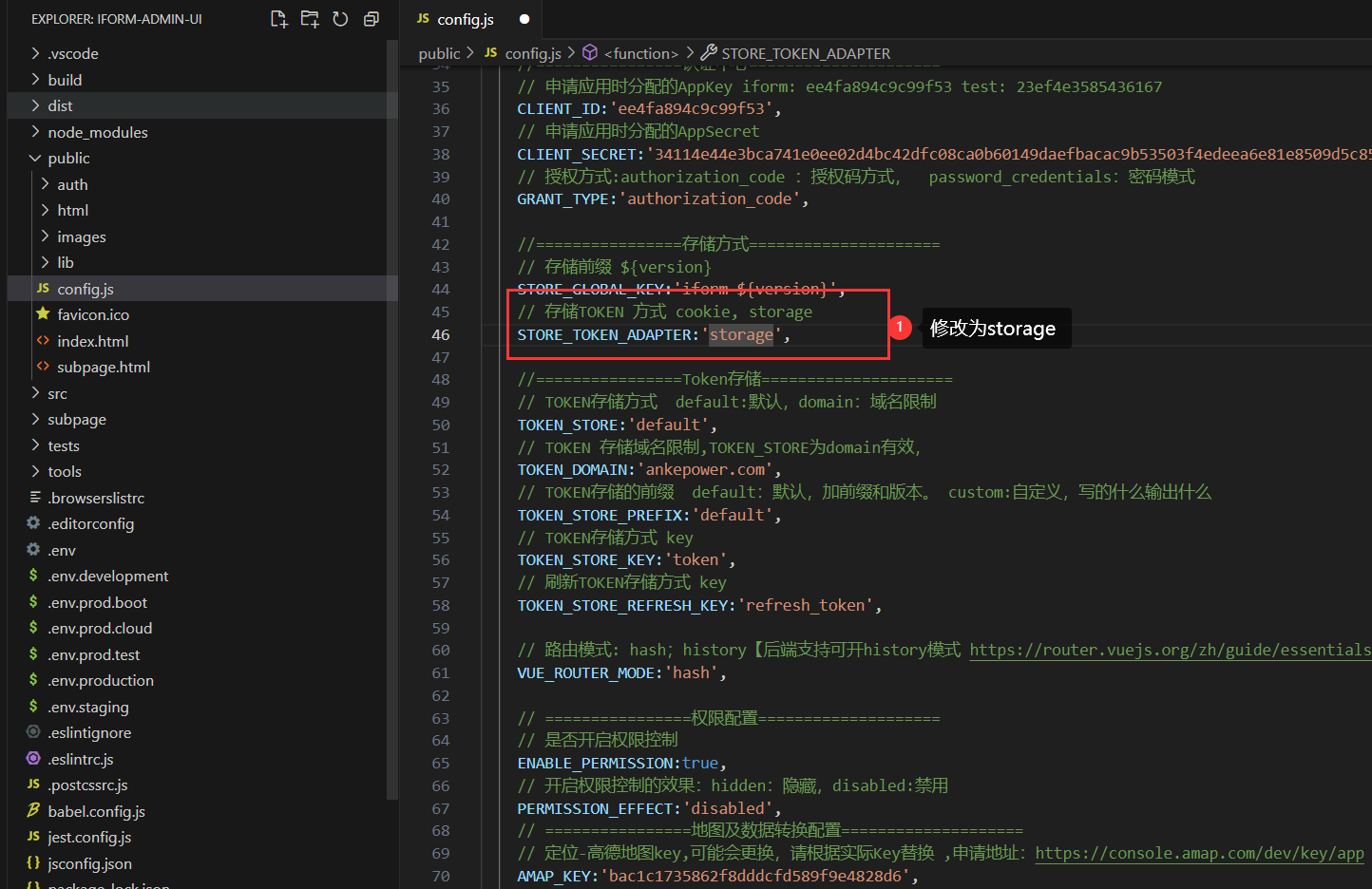Image resolution: width=1372 pixels, height=889 pixels.
Task: Collapse all folders in Explorer
Action: click(372, 19)
